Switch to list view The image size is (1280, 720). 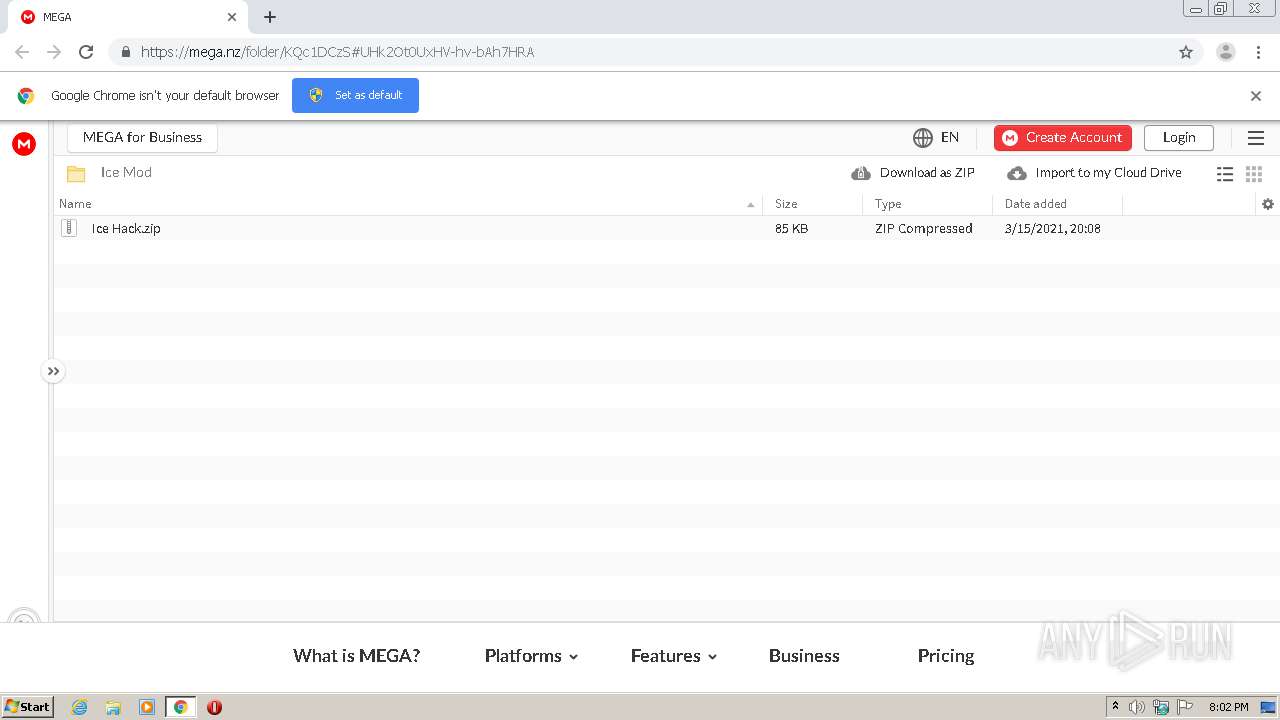pyautogui.click(x=1225, y=174)
